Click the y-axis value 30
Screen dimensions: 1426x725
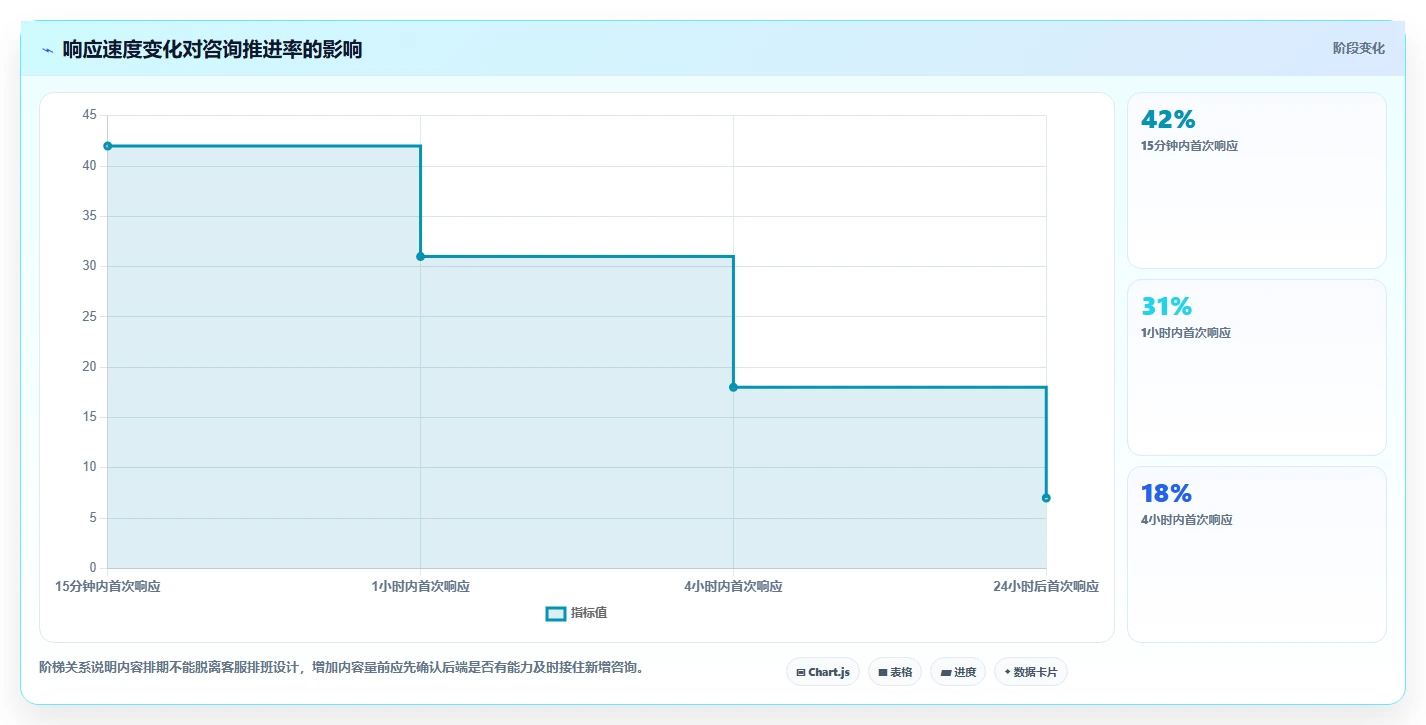point(89,266)
